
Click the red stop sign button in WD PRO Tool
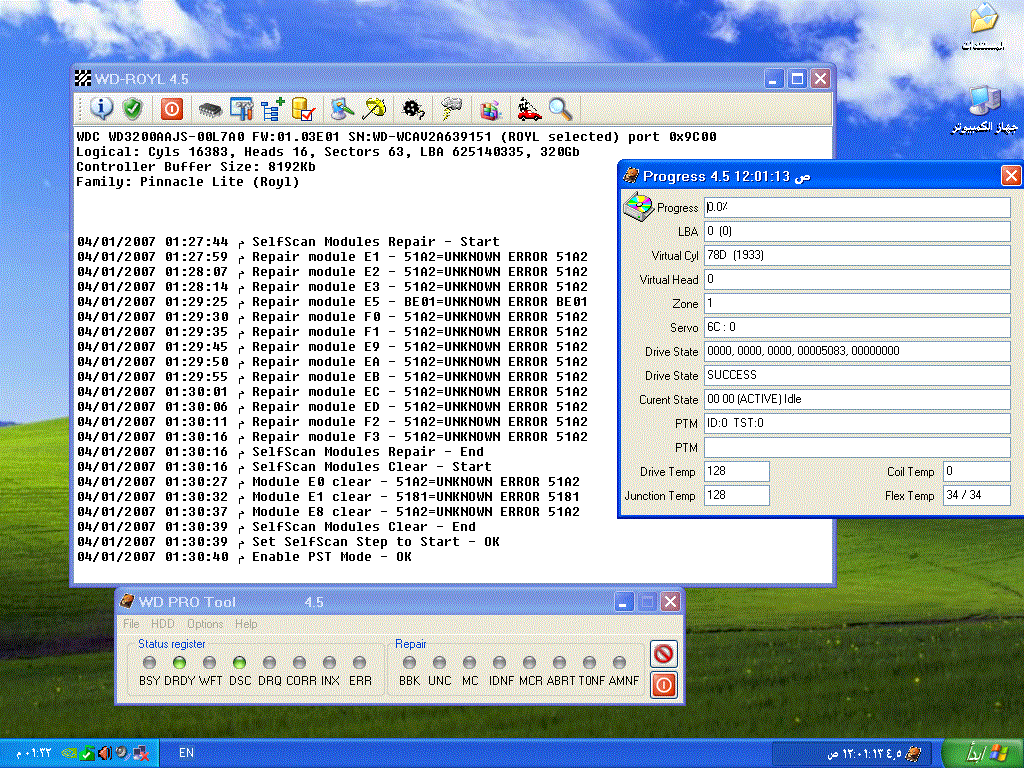point(664,654)
